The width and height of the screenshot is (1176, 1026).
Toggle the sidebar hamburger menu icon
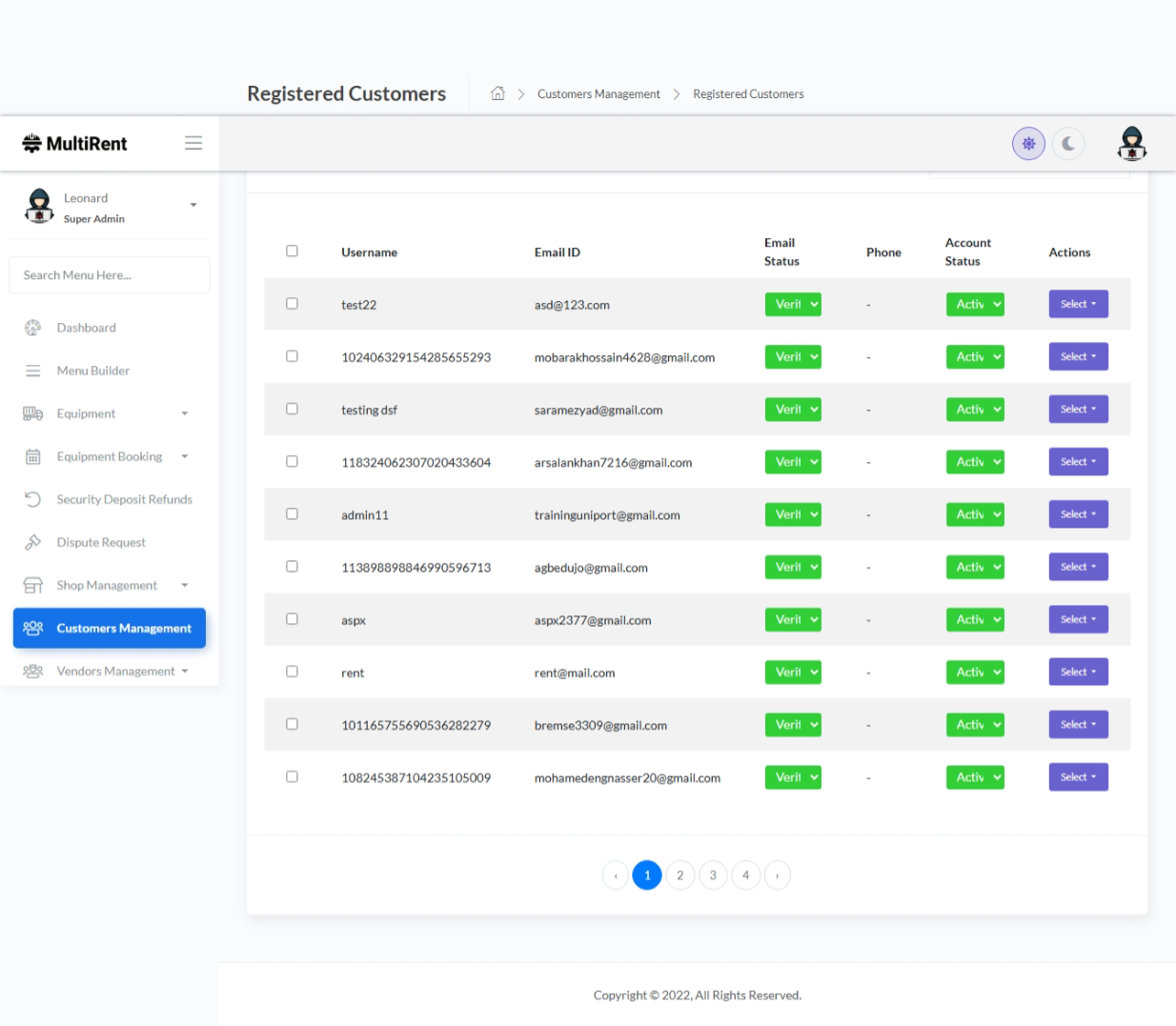click(193, 143)
